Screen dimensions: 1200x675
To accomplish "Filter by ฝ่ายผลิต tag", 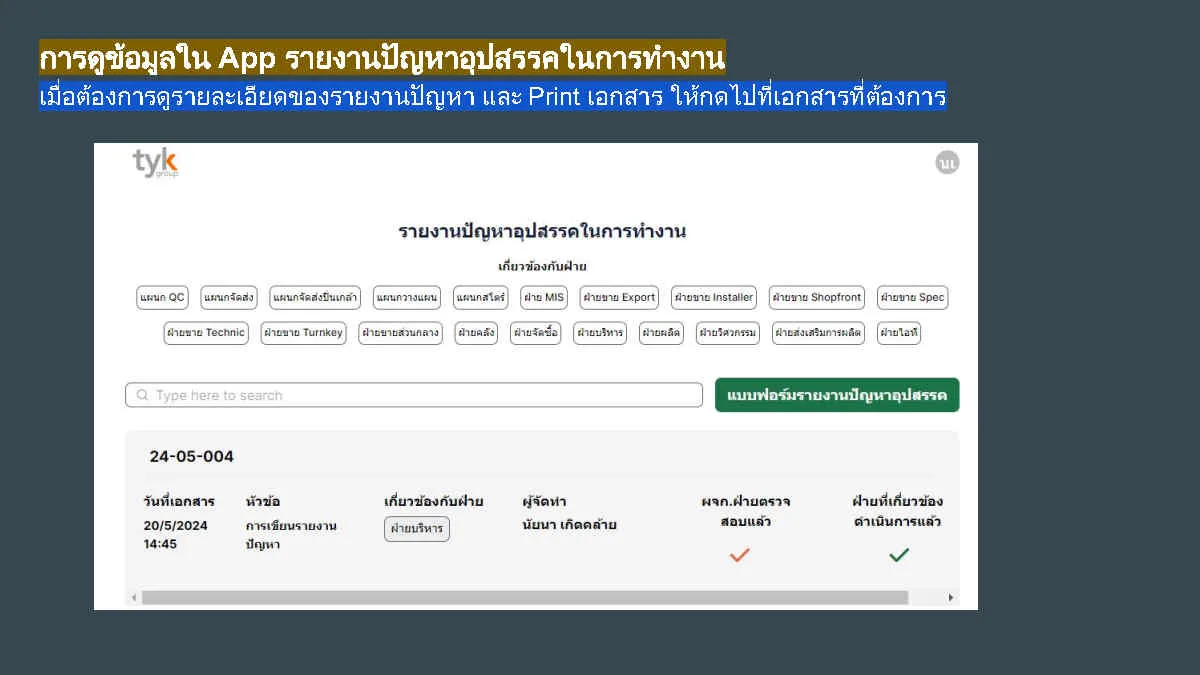I will tap(661, 333).
